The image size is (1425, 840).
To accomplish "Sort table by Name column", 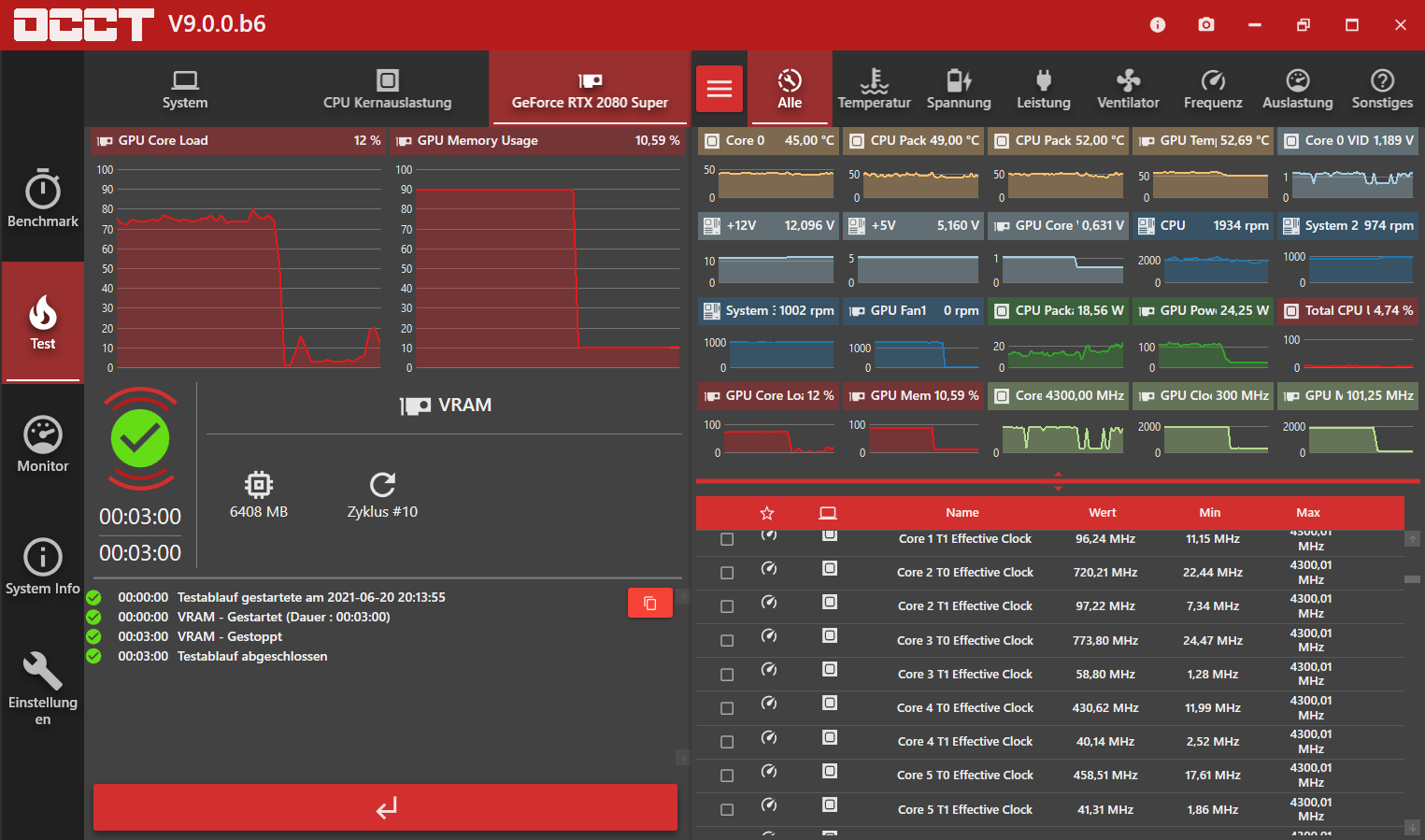I will point(962,513).
